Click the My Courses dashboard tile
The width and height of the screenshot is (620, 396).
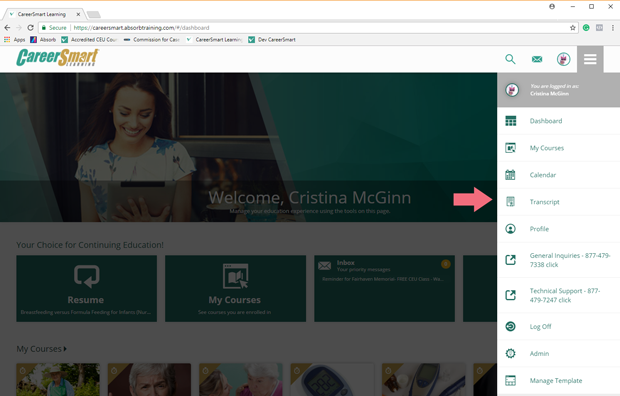coord(235,288)
